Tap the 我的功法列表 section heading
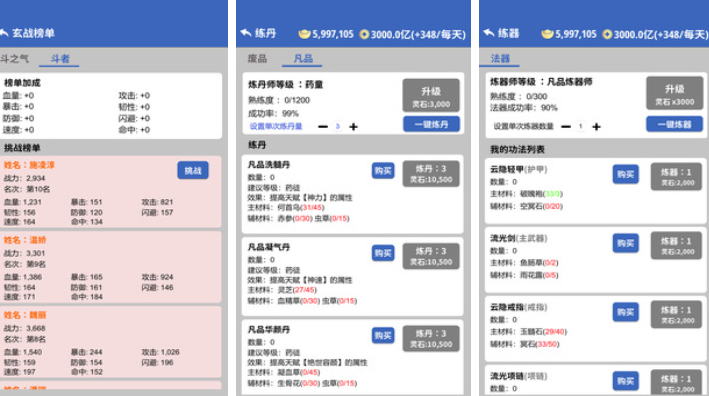The width and height of the screenshot is (709, 396). tap(517, 149)
